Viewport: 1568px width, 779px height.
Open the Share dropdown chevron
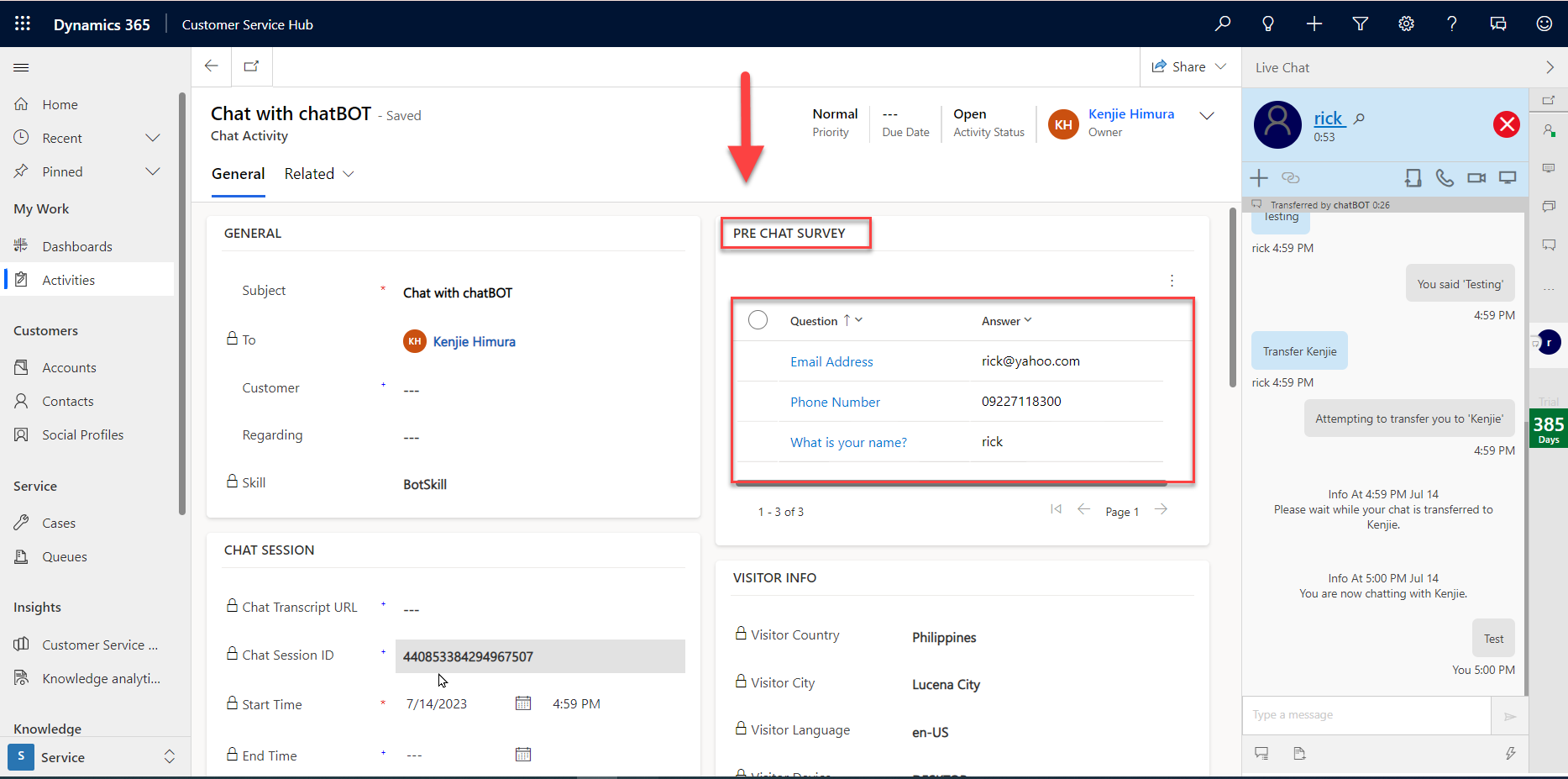click(1221, 66)
